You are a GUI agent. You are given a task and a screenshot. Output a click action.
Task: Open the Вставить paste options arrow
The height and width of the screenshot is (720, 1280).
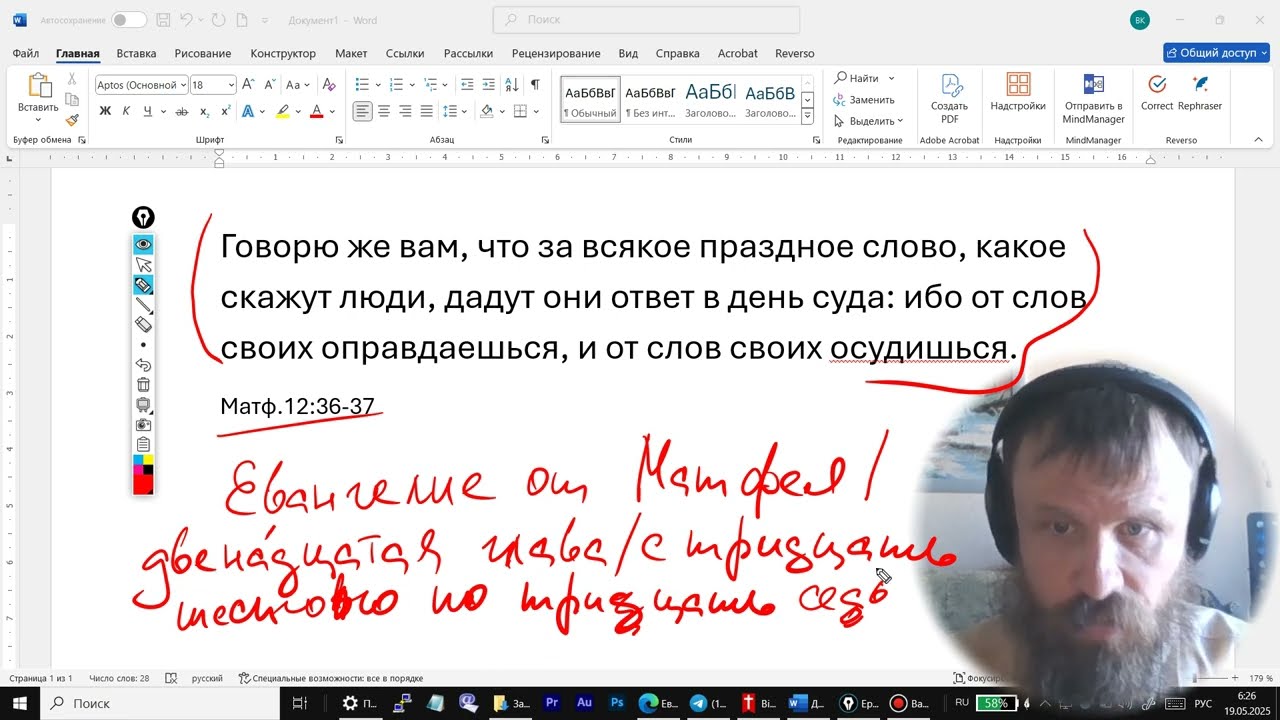pos(39,120)
